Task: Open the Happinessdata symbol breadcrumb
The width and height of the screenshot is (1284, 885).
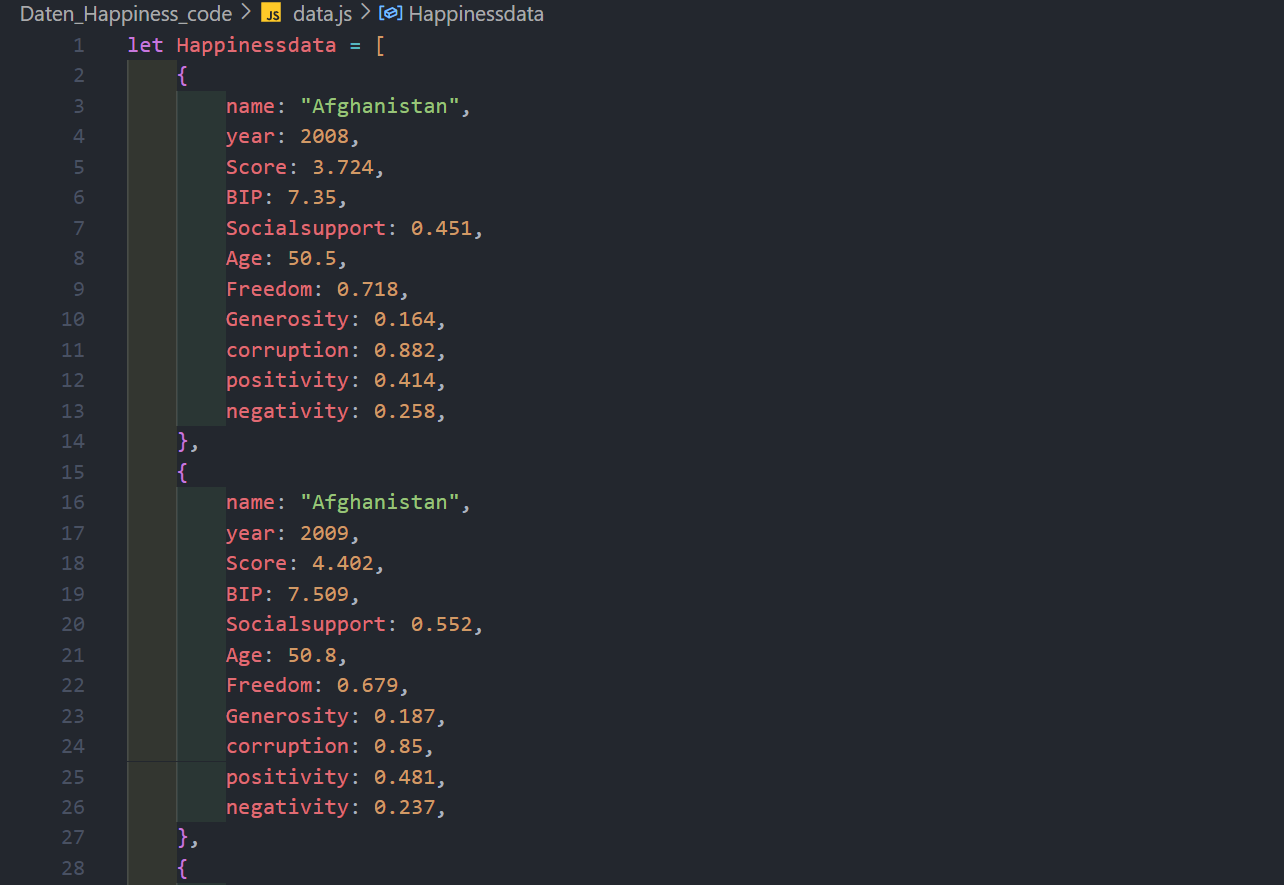Action: click(x=476, y=14)
